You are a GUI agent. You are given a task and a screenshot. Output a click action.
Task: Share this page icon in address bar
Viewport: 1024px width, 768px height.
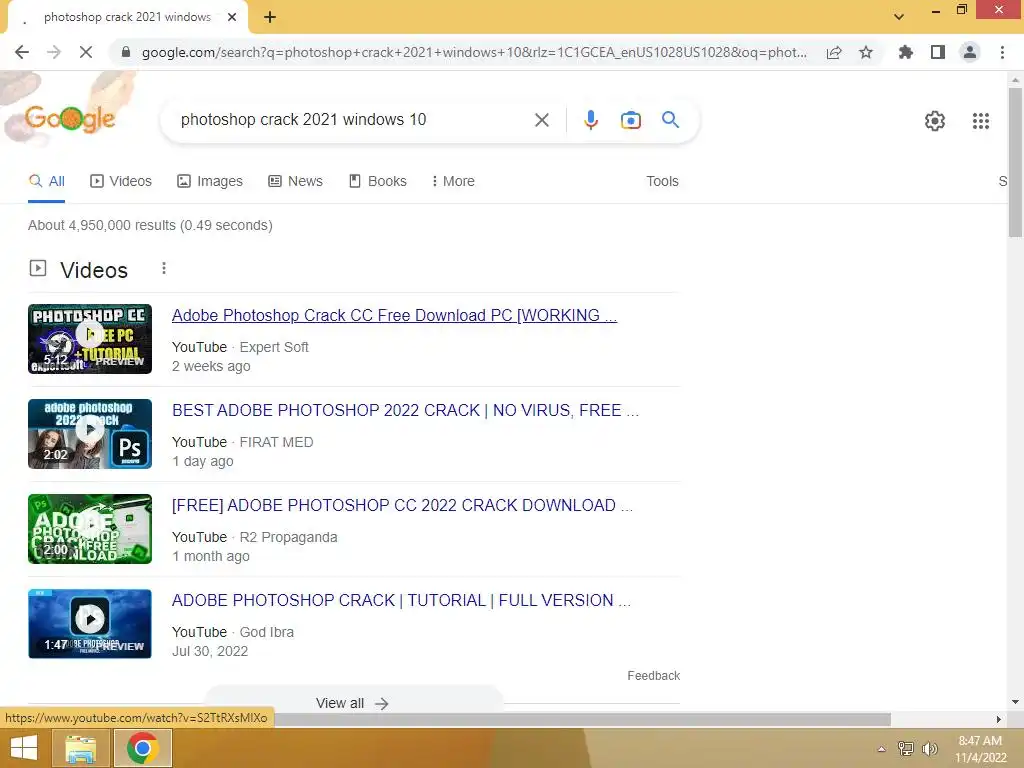(834, 52)
